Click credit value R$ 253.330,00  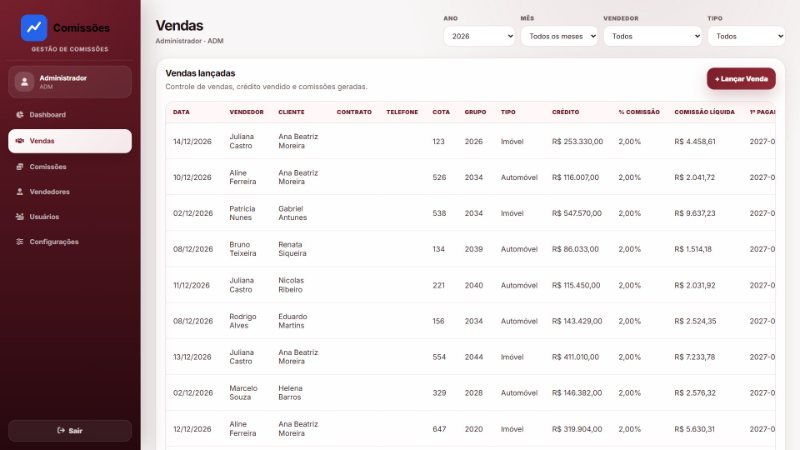577,141
